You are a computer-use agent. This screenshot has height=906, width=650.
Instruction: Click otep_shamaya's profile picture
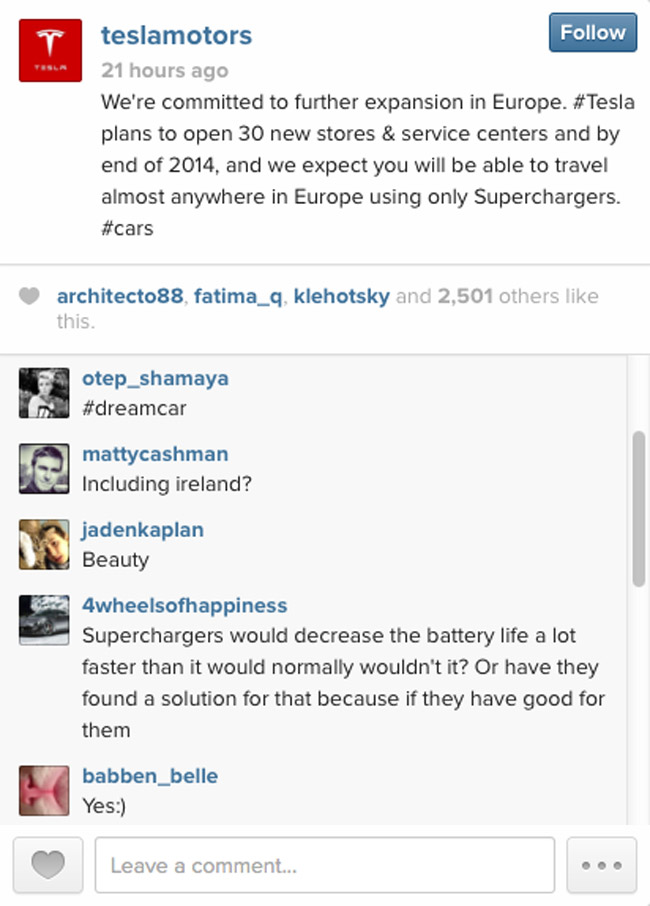pyautogui.click(x=43, y=390)
